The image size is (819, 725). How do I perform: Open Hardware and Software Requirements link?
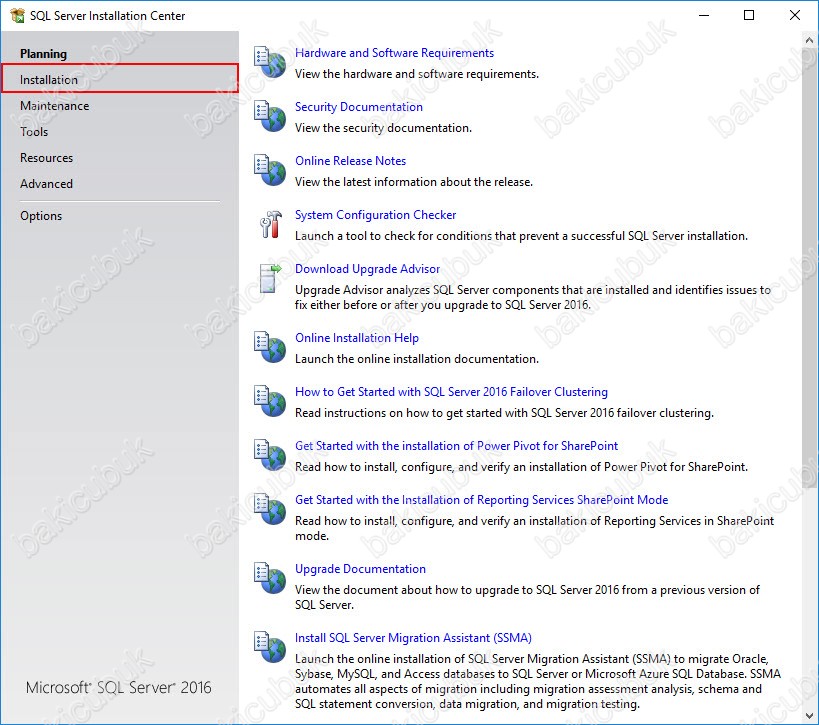click(x=394, y=53)
